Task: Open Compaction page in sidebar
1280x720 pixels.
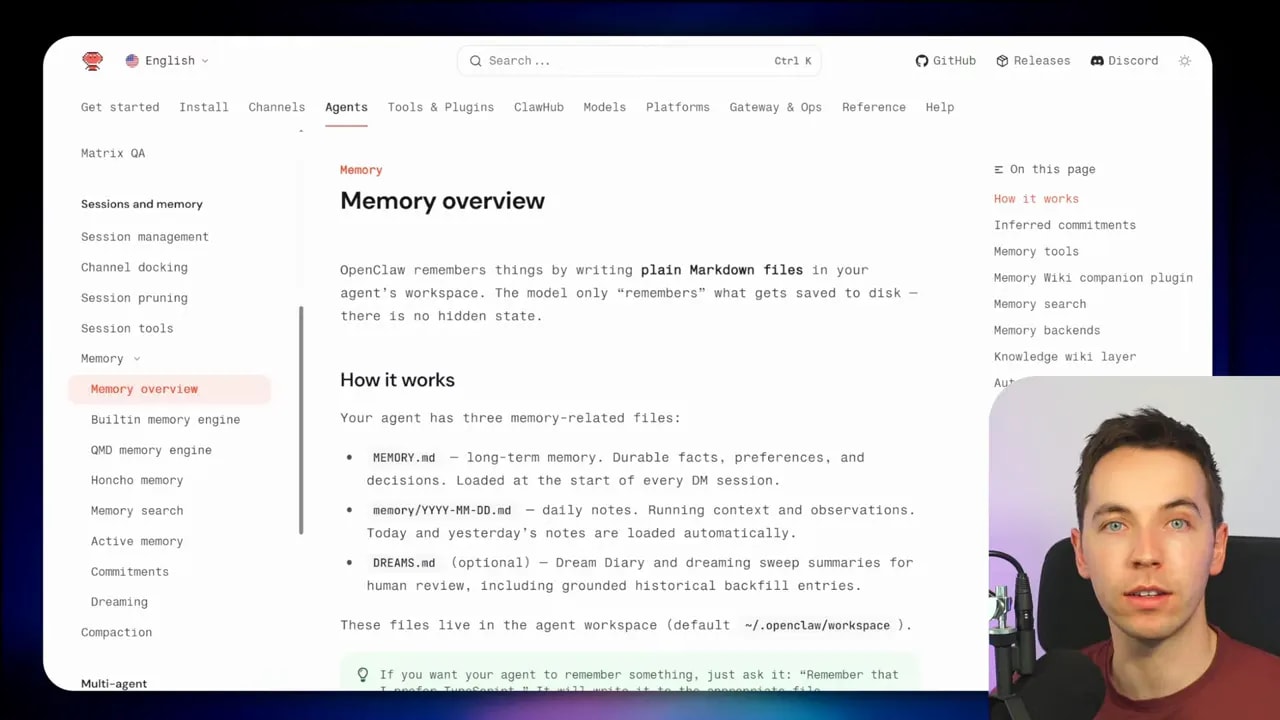Action: tap(117, 632)
